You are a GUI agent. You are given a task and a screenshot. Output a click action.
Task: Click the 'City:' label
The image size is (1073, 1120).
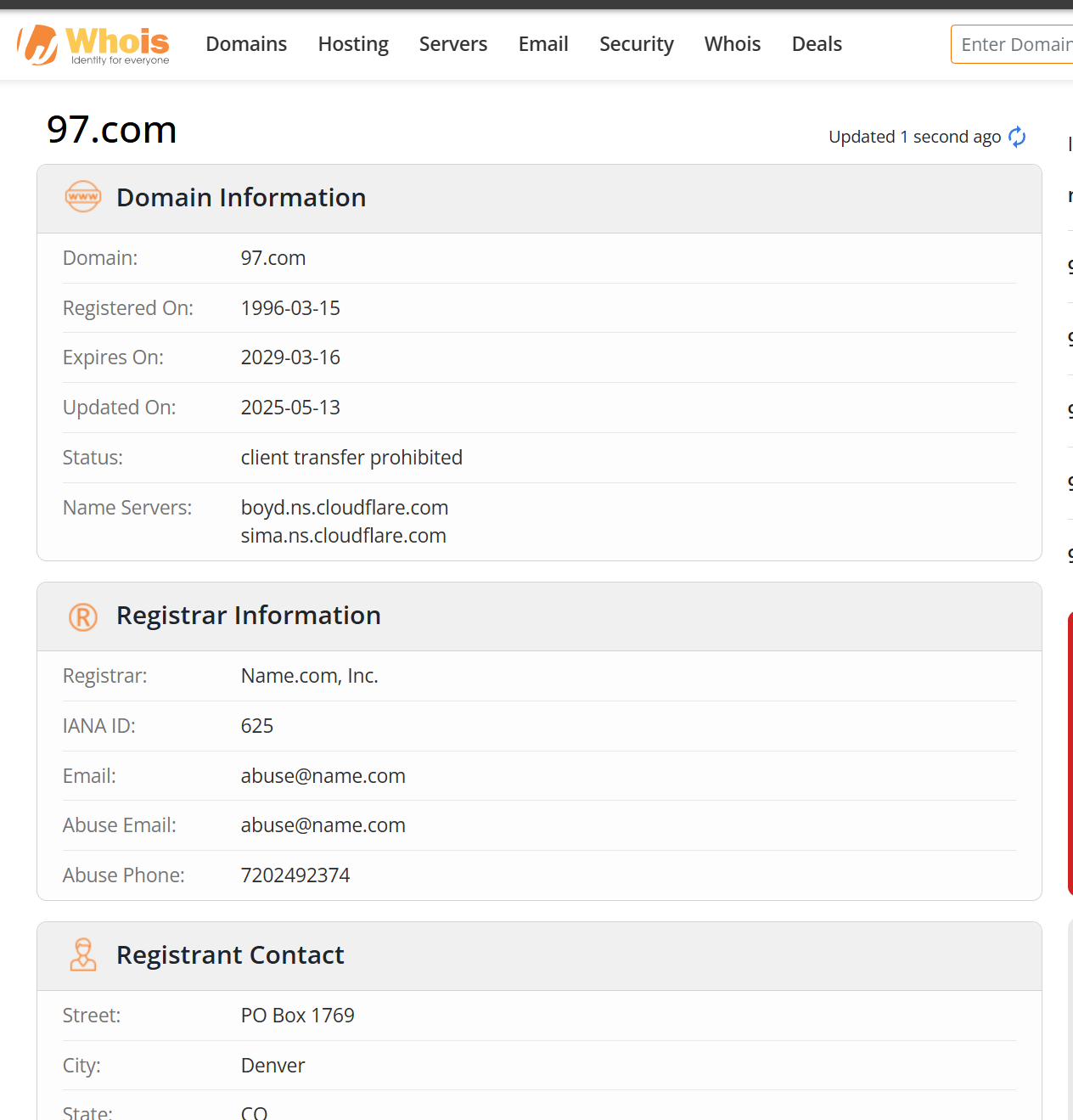[x=82, y=1066]
